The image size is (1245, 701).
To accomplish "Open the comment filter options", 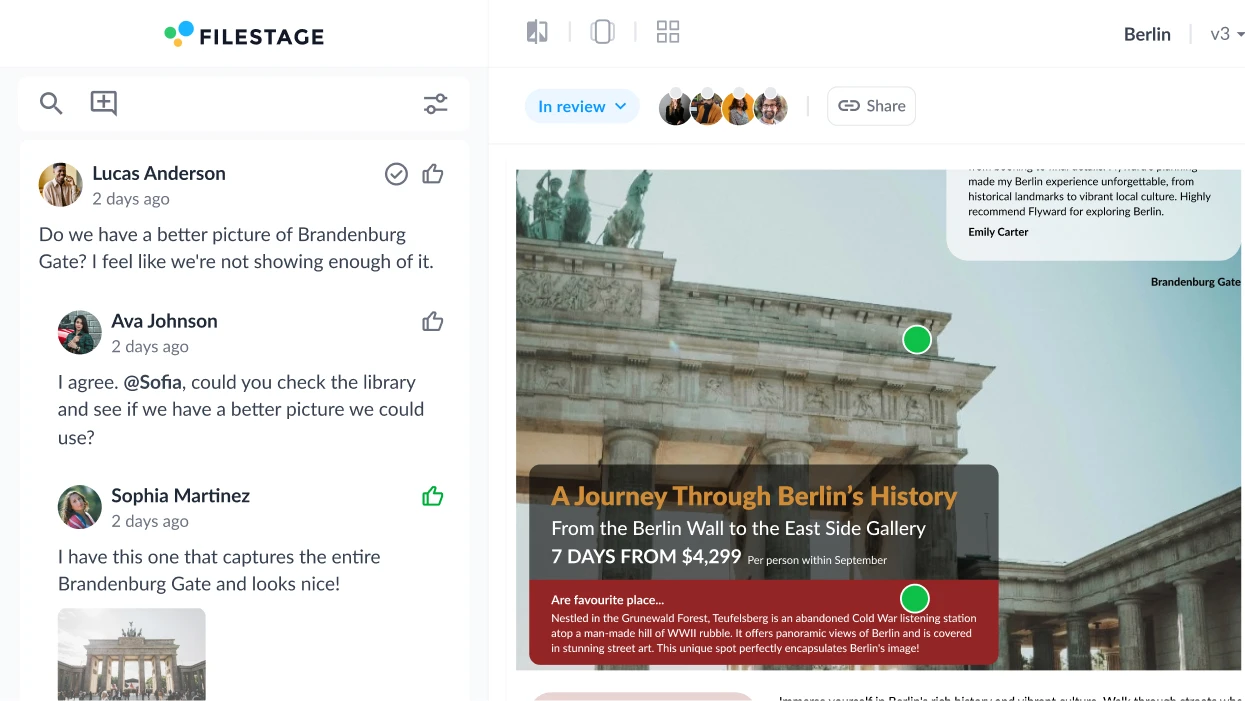I will tap(435, 103).
